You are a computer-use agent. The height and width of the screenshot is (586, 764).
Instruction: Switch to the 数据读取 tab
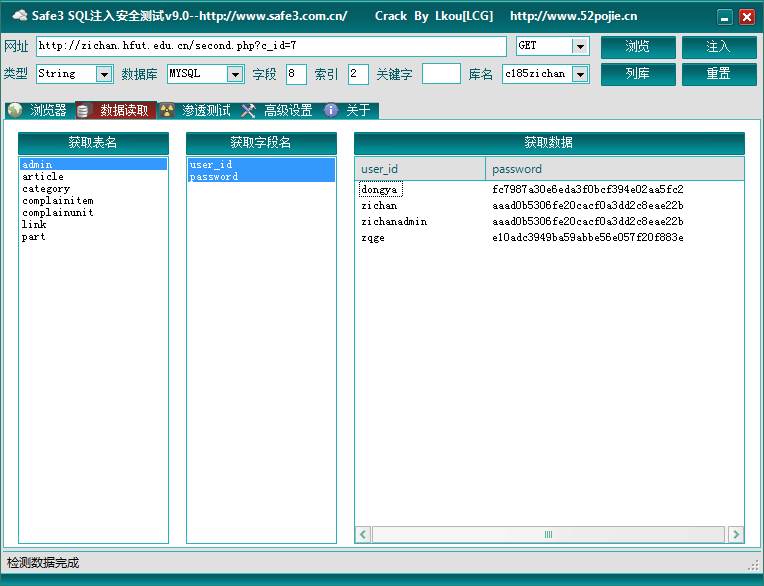(116, 111)
